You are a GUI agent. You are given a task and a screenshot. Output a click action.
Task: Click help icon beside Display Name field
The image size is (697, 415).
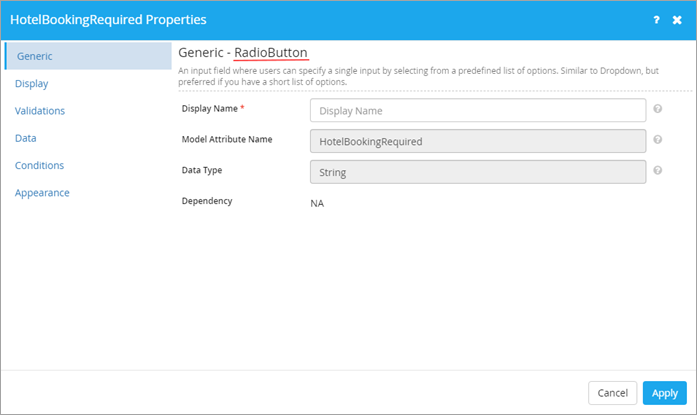click(657, 109)
